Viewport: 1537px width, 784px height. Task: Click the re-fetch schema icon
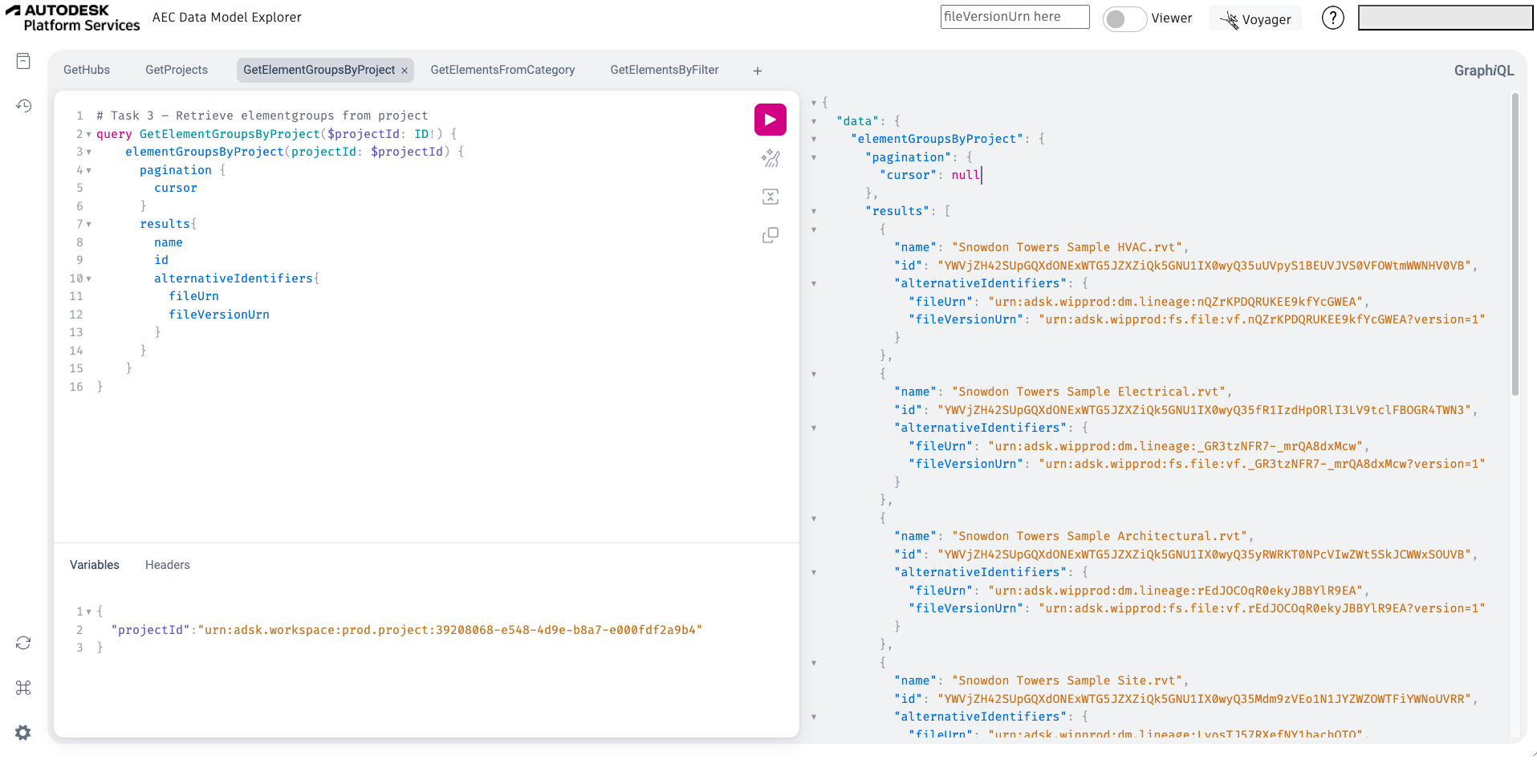23,643
